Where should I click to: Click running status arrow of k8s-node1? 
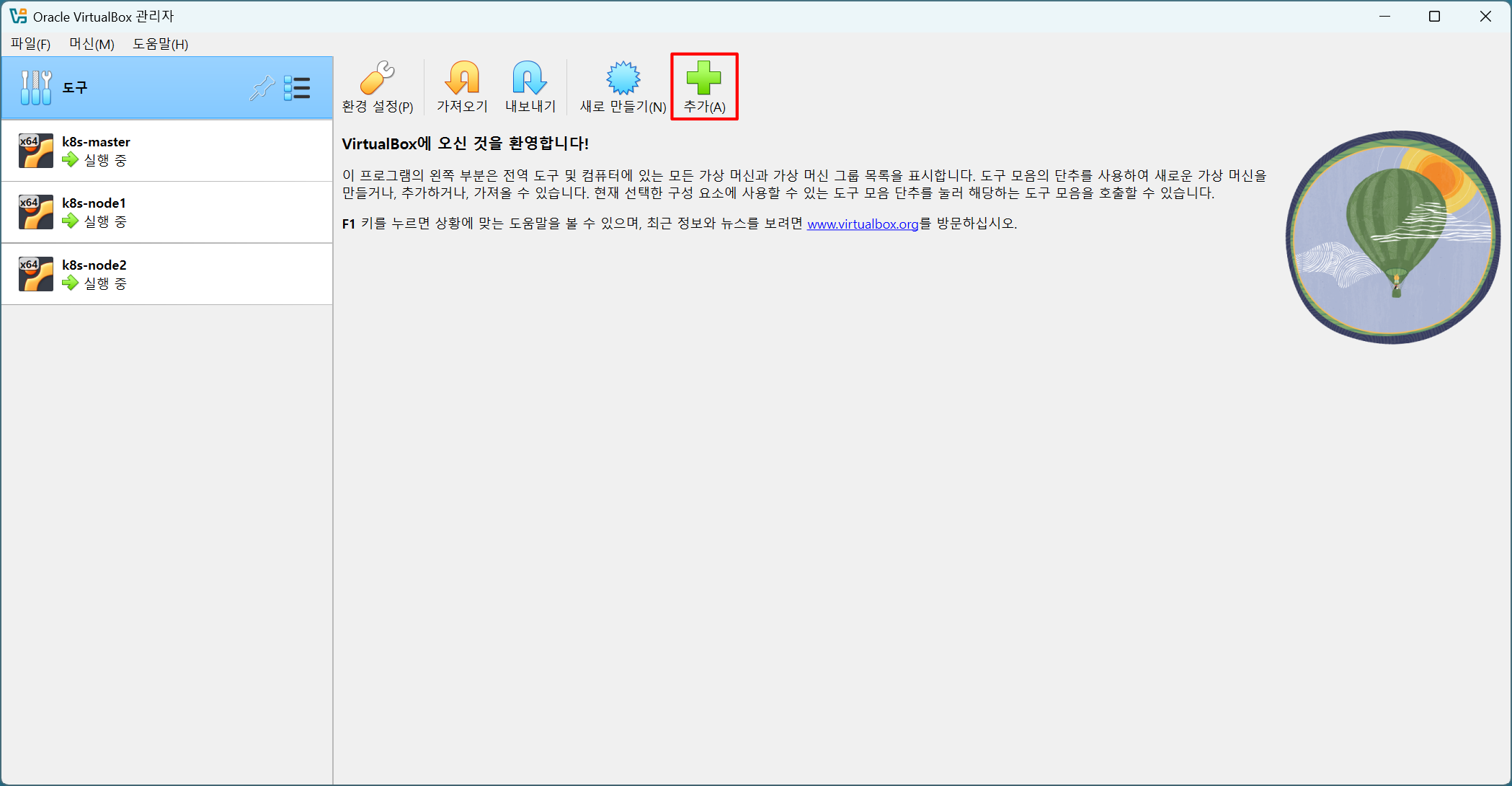[70, 221]
